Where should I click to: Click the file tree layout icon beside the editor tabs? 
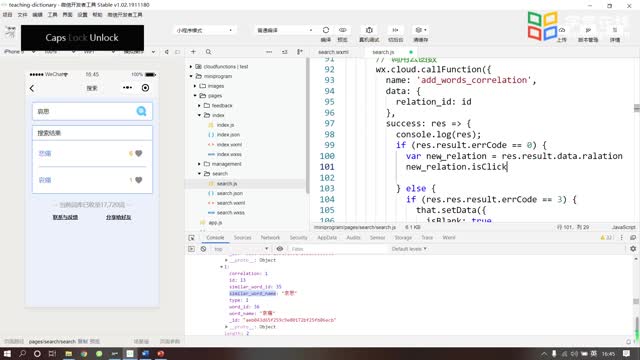(300, 52)
